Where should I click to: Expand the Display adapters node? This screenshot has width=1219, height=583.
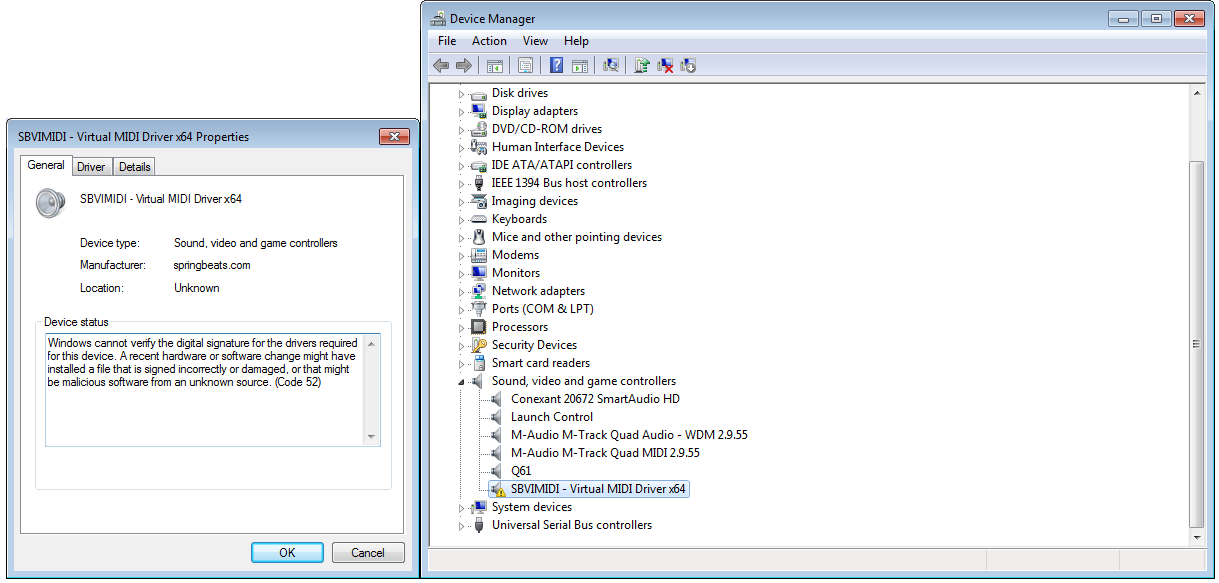coord(462,112)
